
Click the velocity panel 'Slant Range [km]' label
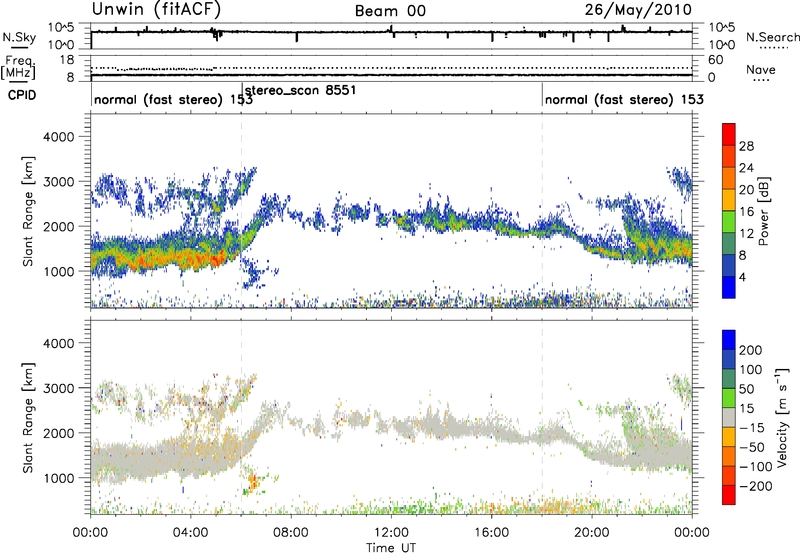[x=28, y=417]
